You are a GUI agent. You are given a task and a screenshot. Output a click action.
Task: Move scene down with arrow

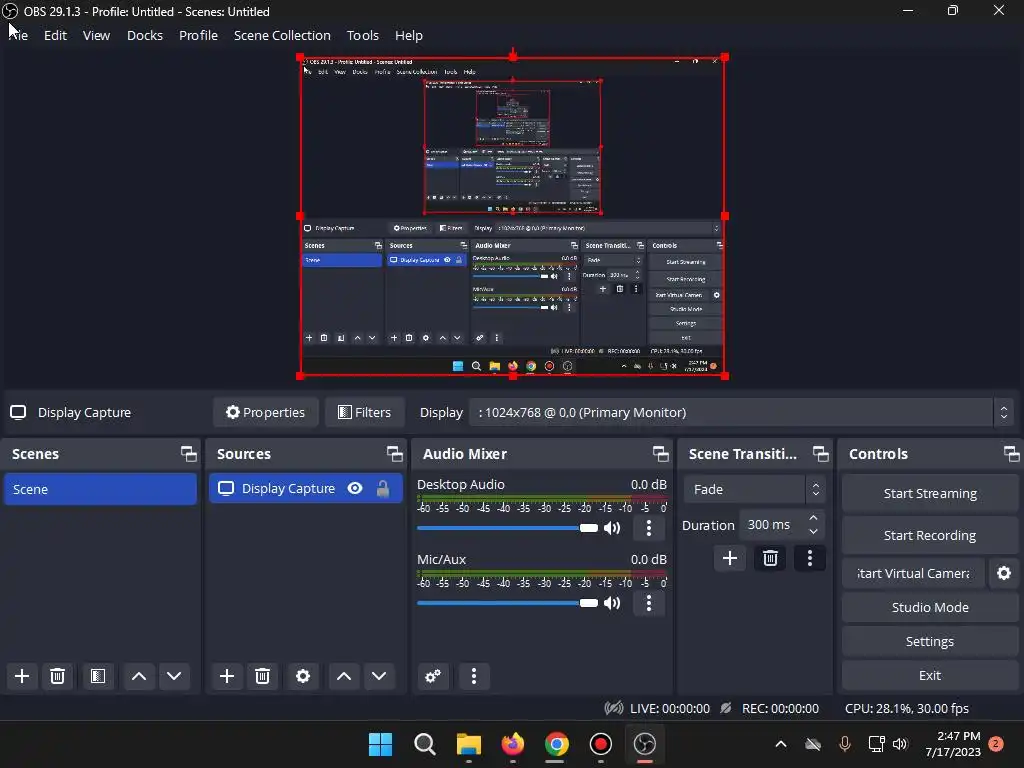coord(174,676)
